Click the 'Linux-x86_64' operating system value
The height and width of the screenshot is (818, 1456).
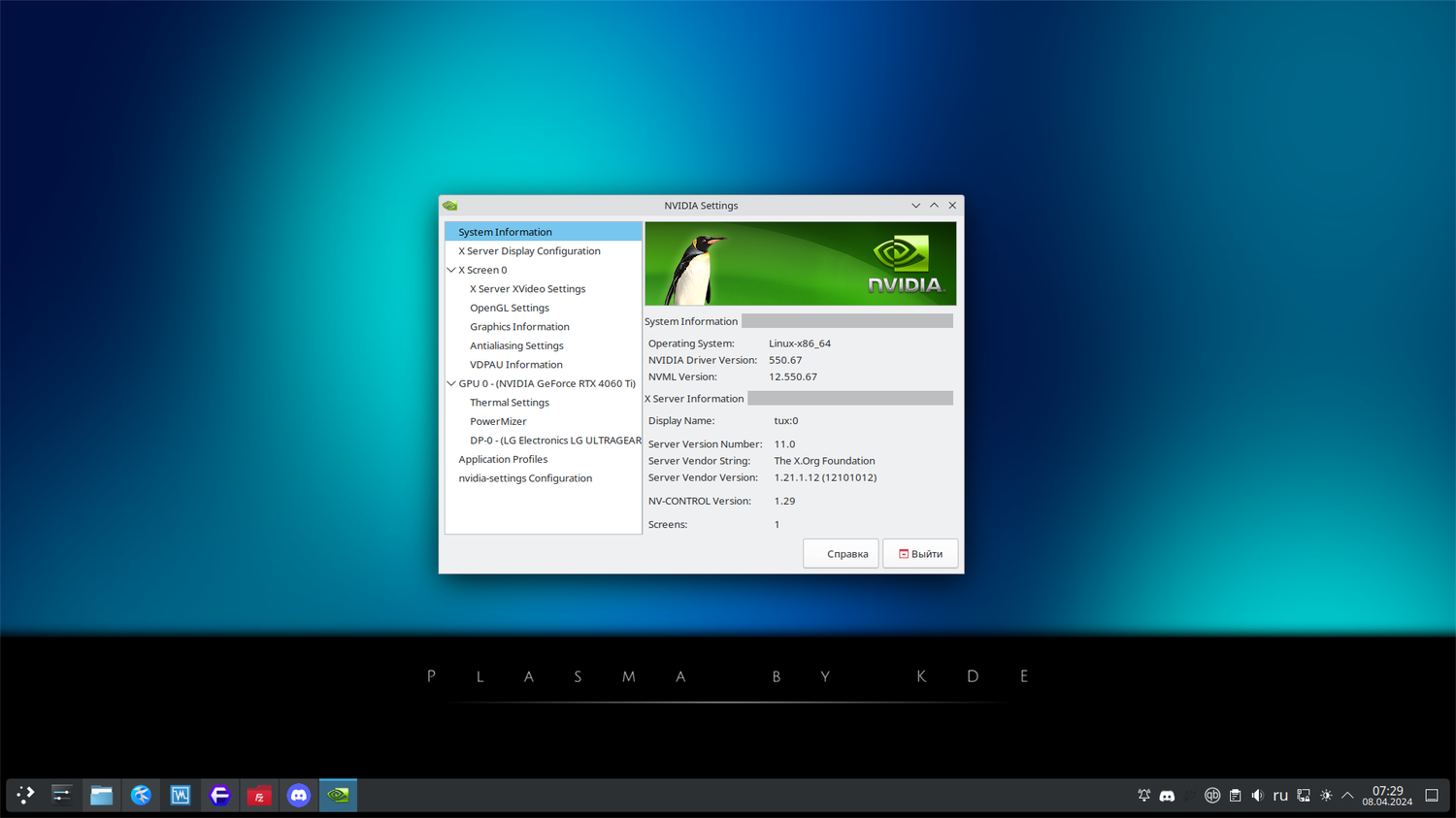(x=800, y=344)
